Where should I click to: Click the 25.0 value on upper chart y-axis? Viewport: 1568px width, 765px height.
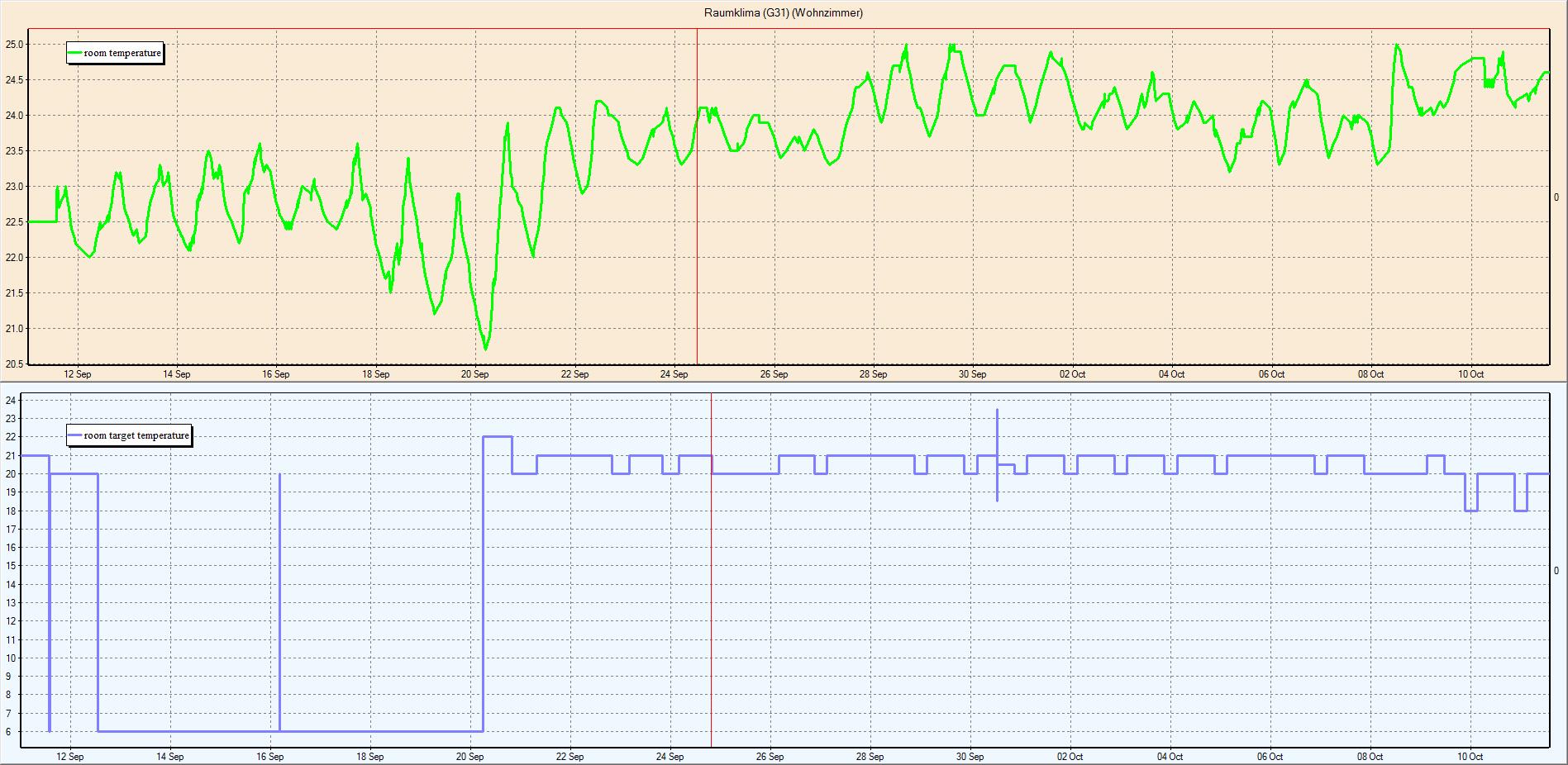(15, 44)
